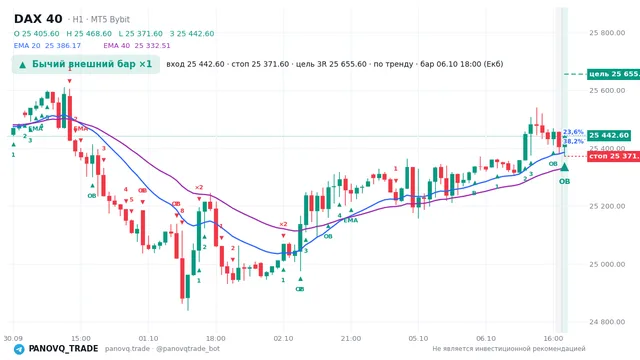The width and height of the screenshot is (640, 360).
Task: Click the 'DAX 40' title text
Action: pos(38,19)
